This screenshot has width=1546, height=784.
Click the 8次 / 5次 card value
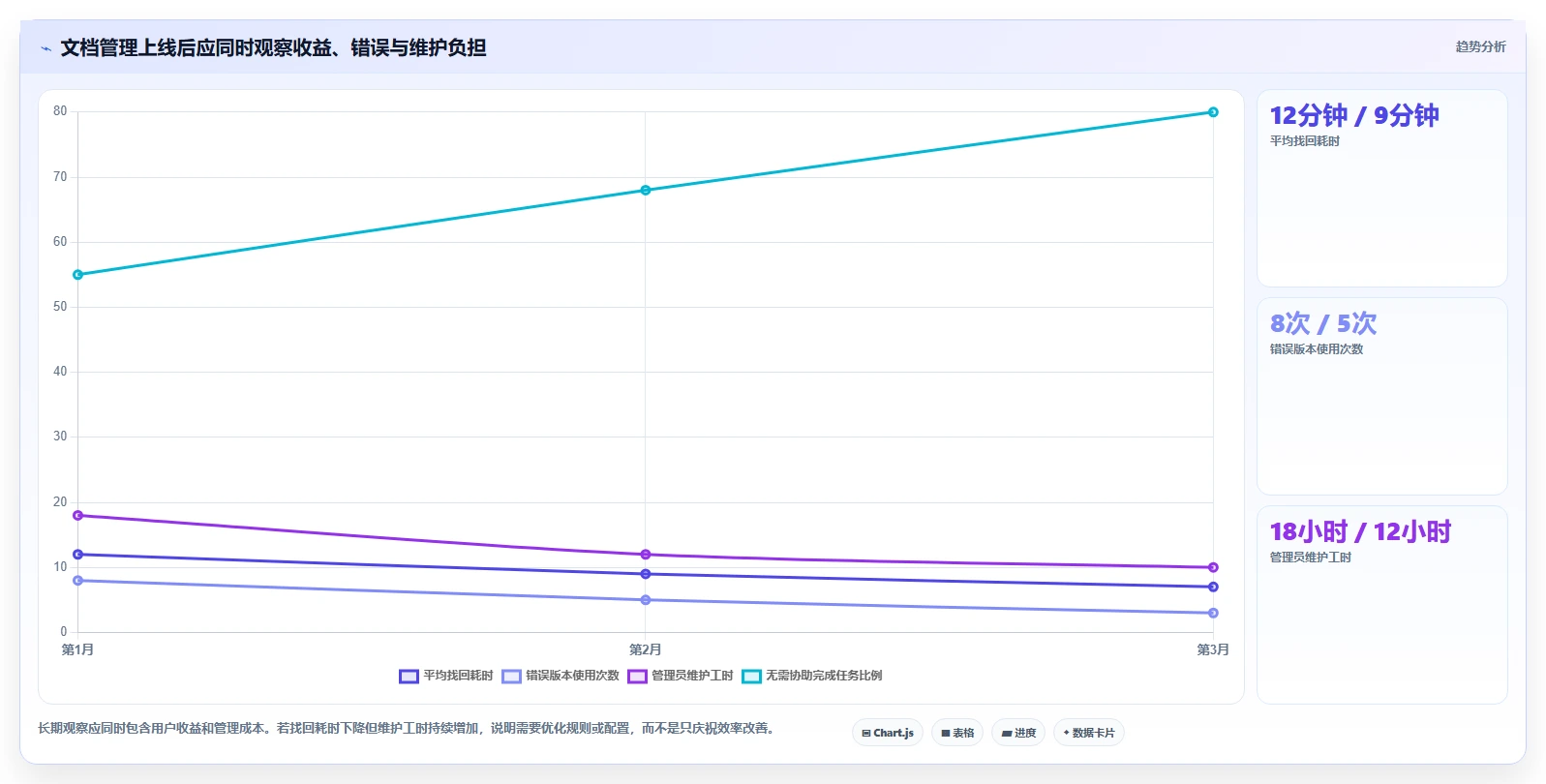click(x=1323, y=323)
